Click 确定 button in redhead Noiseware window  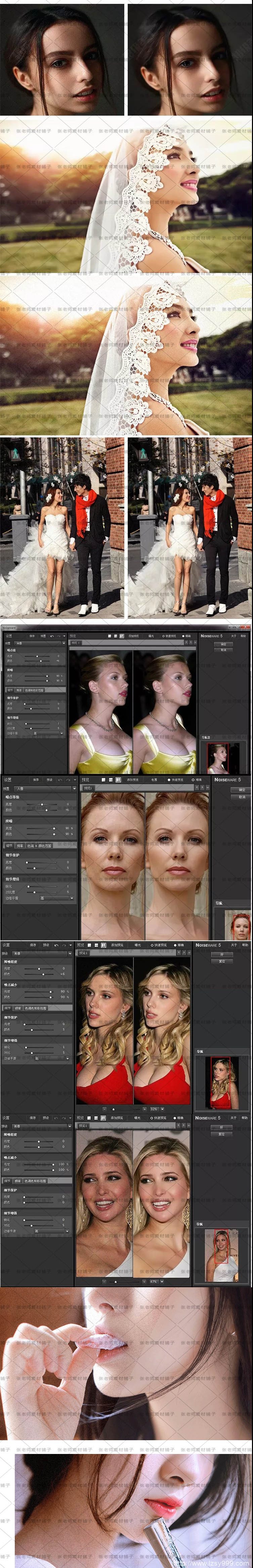point(242,790)
